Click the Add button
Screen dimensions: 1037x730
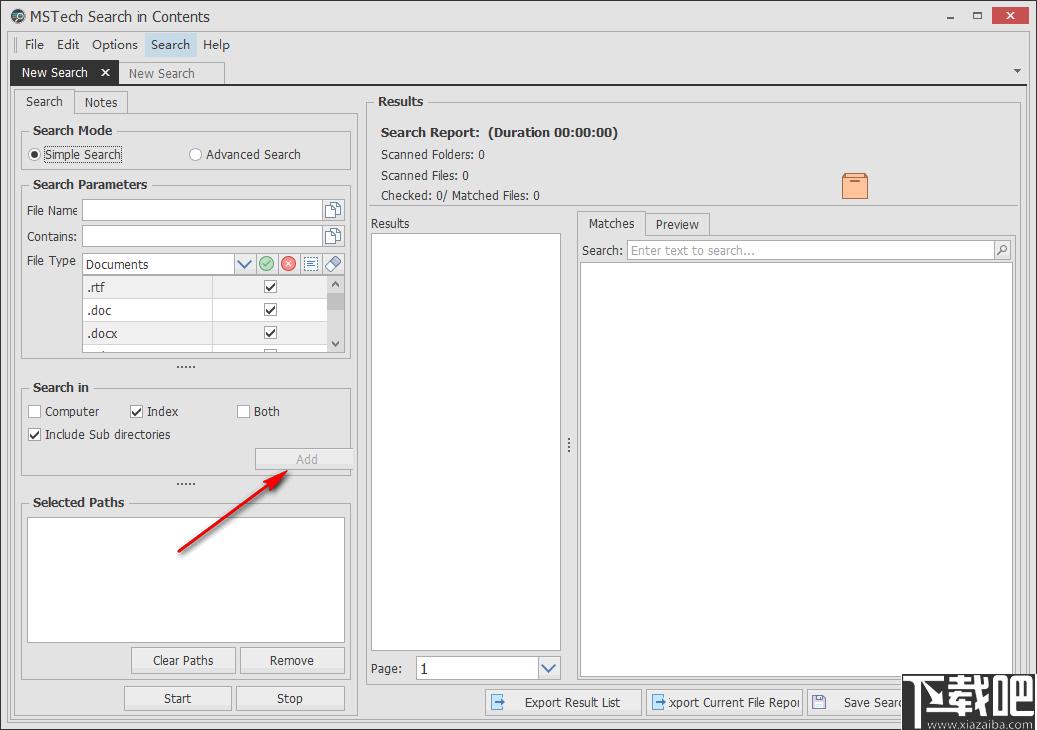point(304,459)
